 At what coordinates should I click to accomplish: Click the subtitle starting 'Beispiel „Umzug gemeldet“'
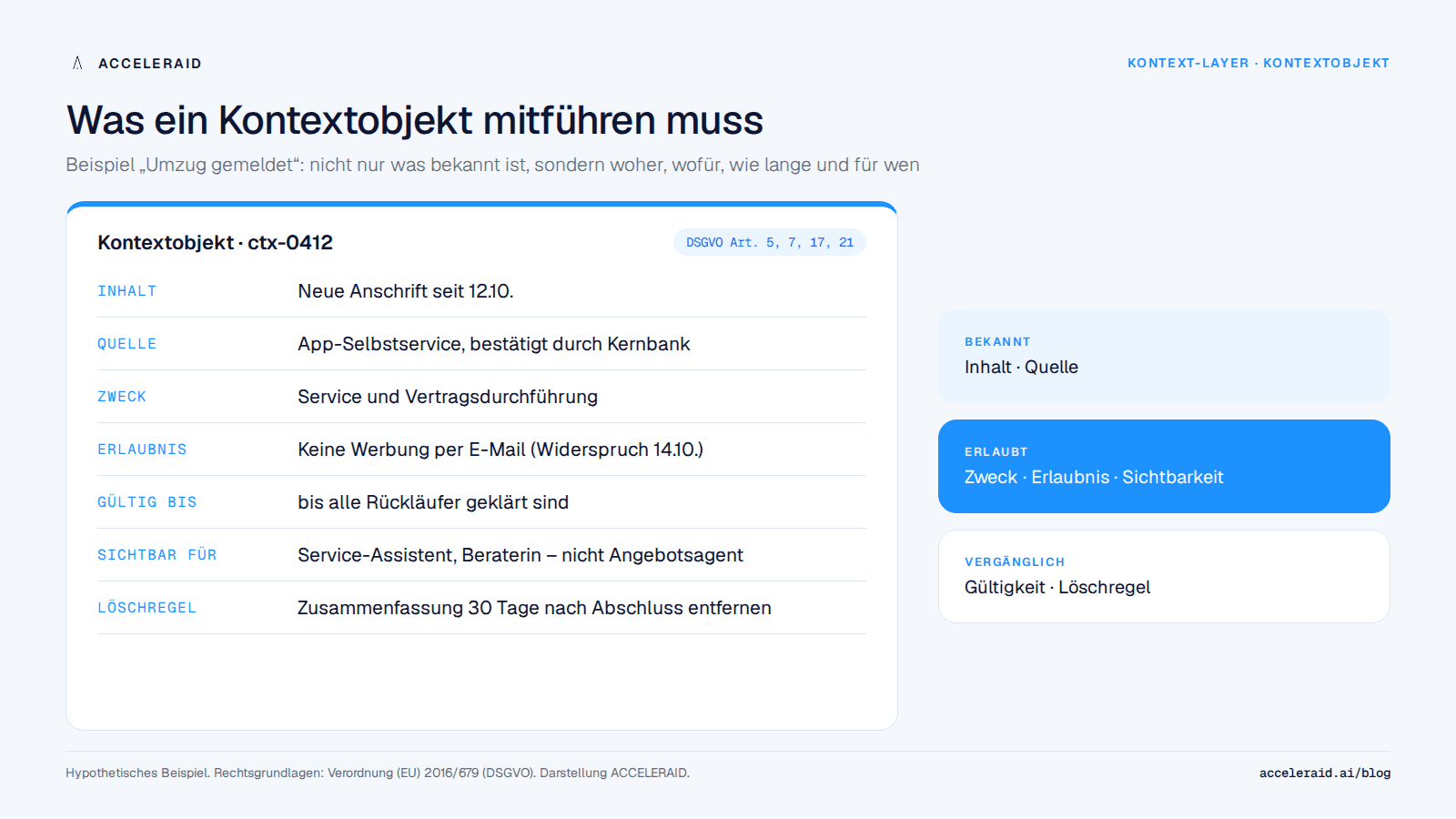click(492, 165)
